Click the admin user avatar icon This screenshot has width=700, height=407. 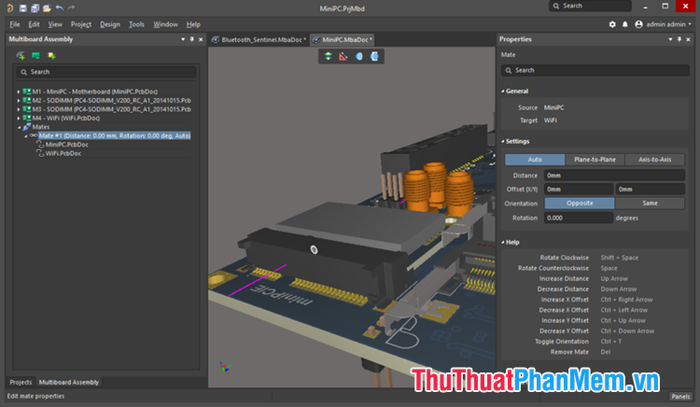coord(639,24)
